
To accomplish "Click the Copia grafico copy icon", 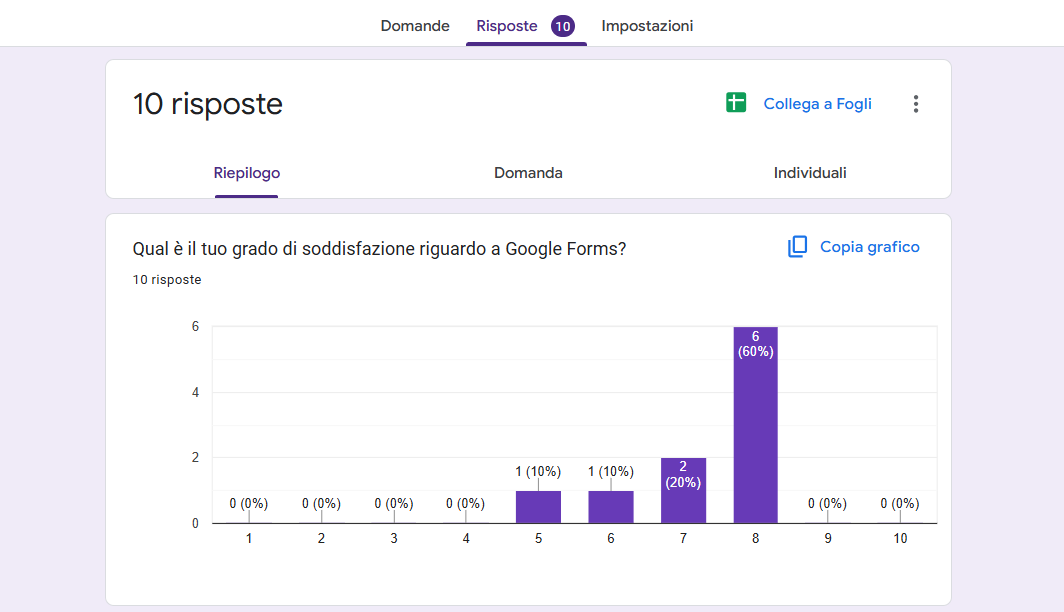I will tap(797, 246).
